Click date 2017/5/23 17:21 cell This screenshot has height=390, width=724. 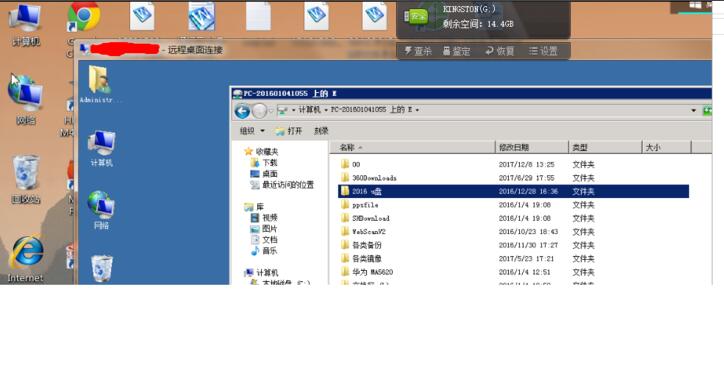click(x=526, y=259)
